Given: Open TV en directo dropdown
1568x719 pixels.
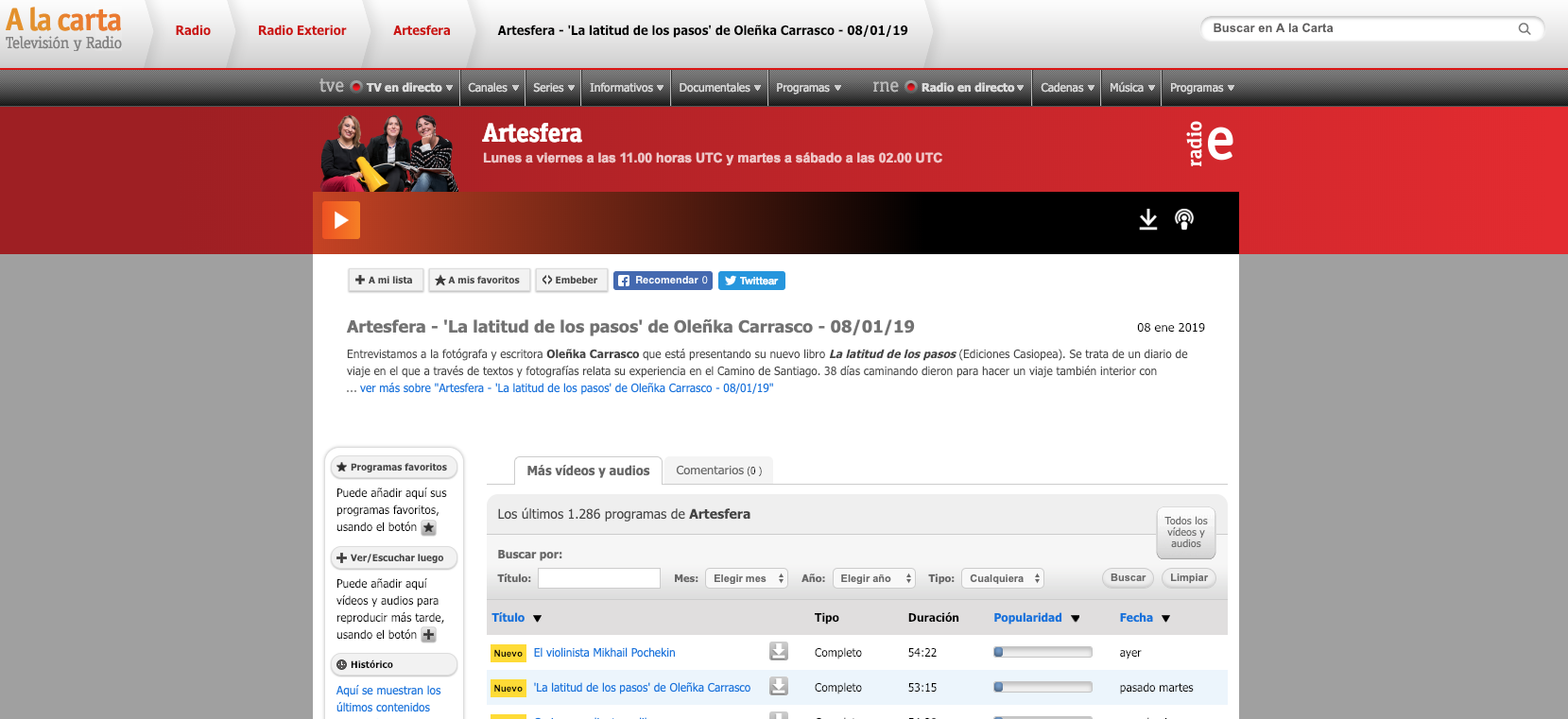Looking at the screenshot, I should click(x=409, y=88).
